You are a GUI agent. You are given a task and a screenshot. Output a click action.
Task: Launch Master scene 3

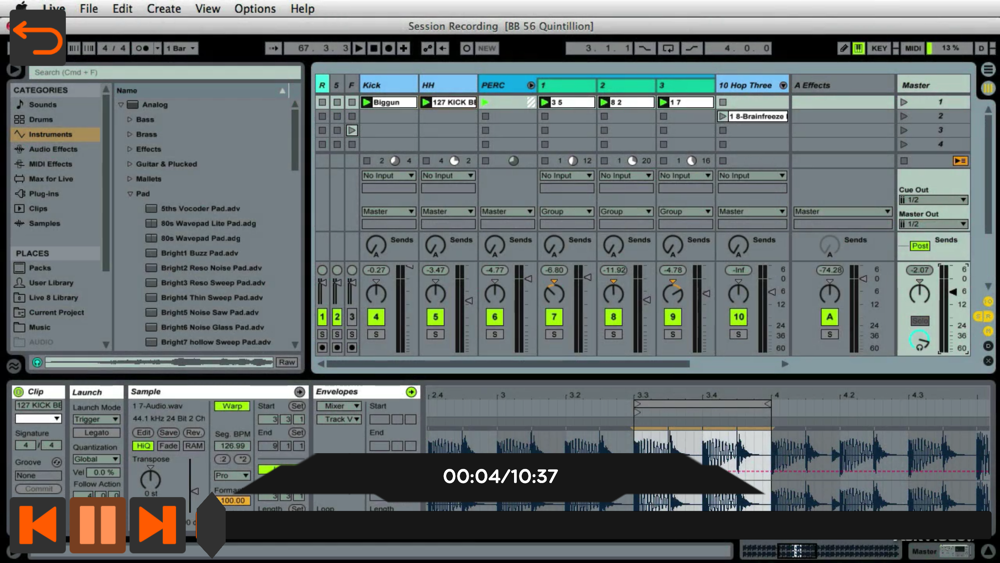pyautogui.click(x=904, y=130)
